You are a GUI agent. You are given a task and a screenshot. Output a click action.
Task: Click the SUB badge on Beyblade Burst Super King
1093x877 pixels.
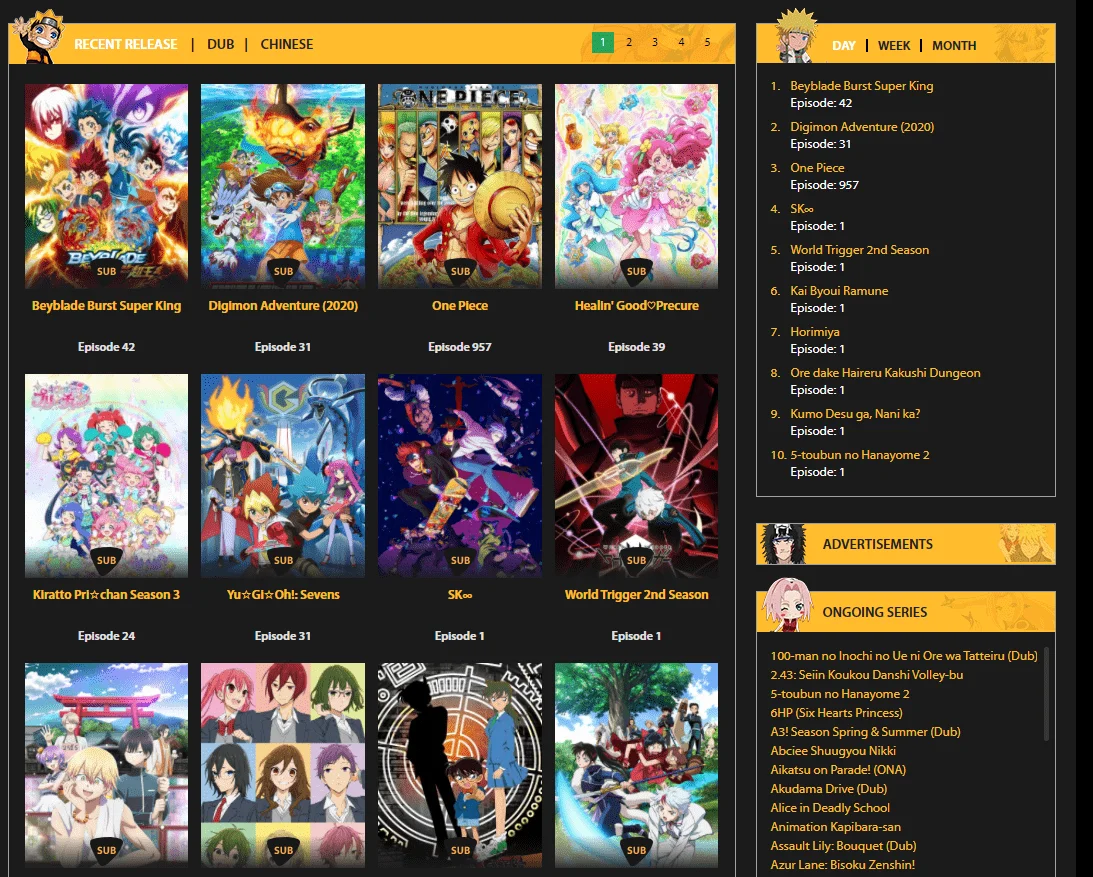coord(107,272)
